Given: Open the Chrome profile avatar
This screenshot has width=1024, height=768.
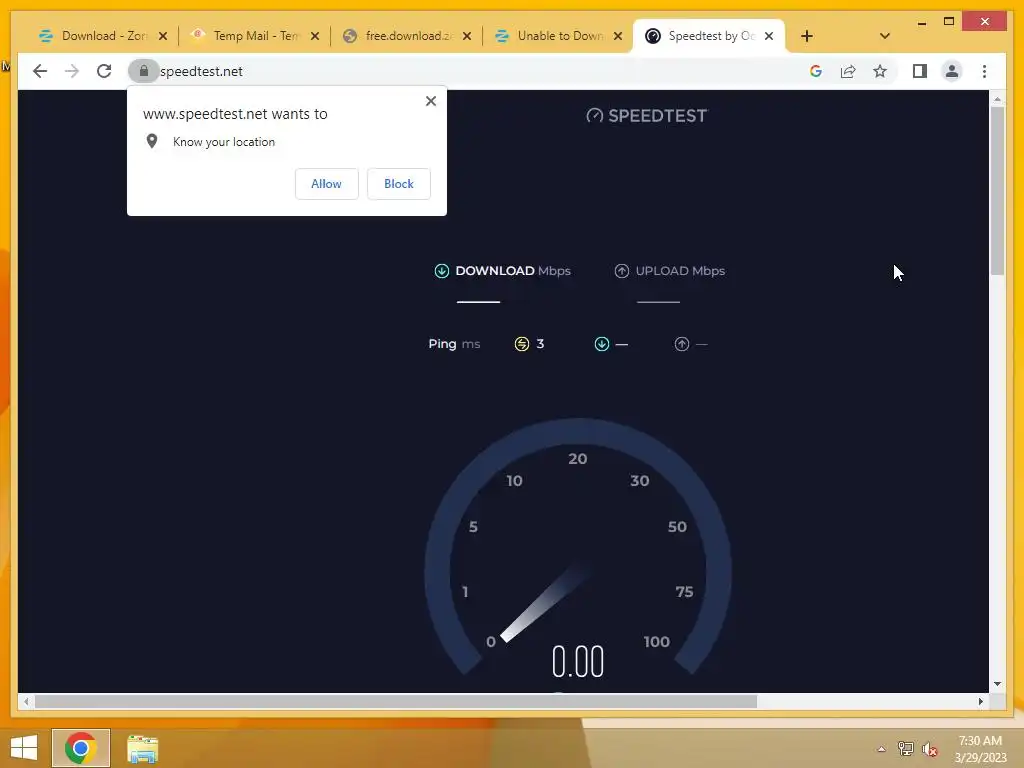Looking at the screenshot, I should 952,71.
